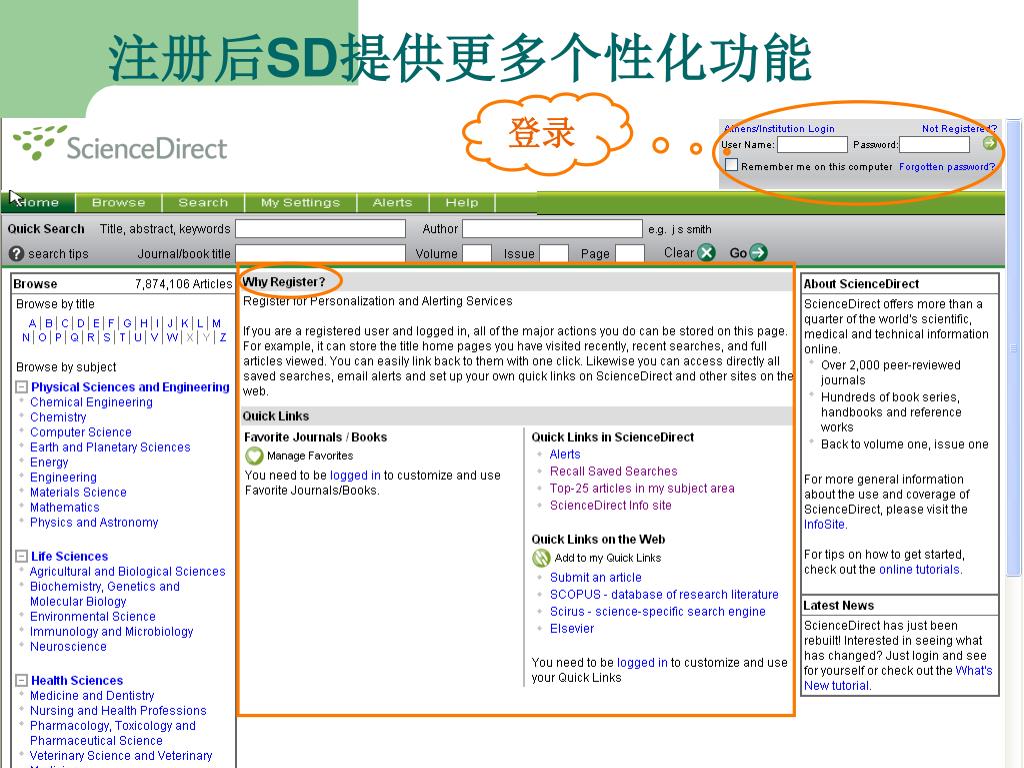Screen dimensions: 1024x768
Task: Collapse the Physical Sciences and Engineering section
Action: [21, 387]
